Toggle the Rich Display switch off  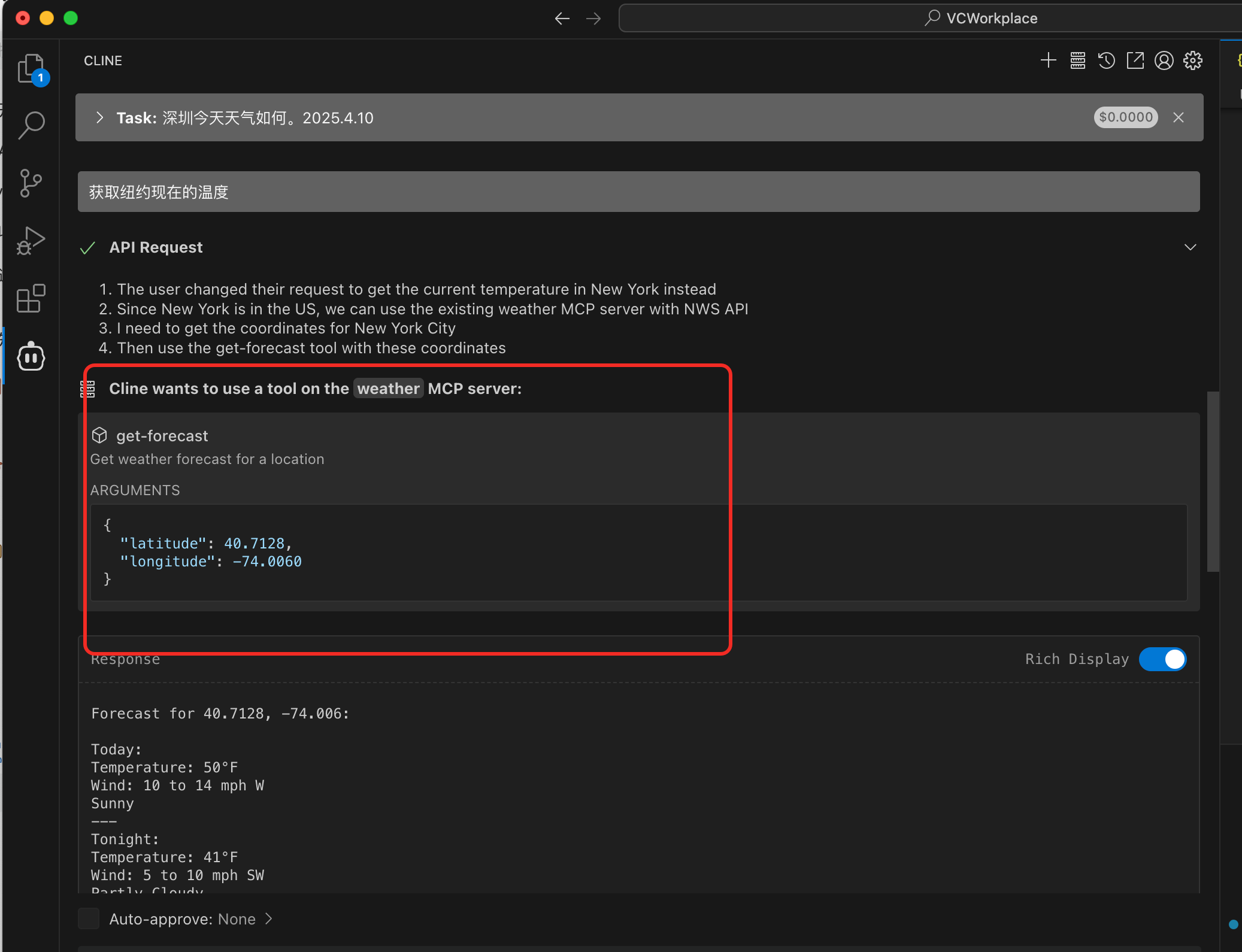[x=1162, y=659]
